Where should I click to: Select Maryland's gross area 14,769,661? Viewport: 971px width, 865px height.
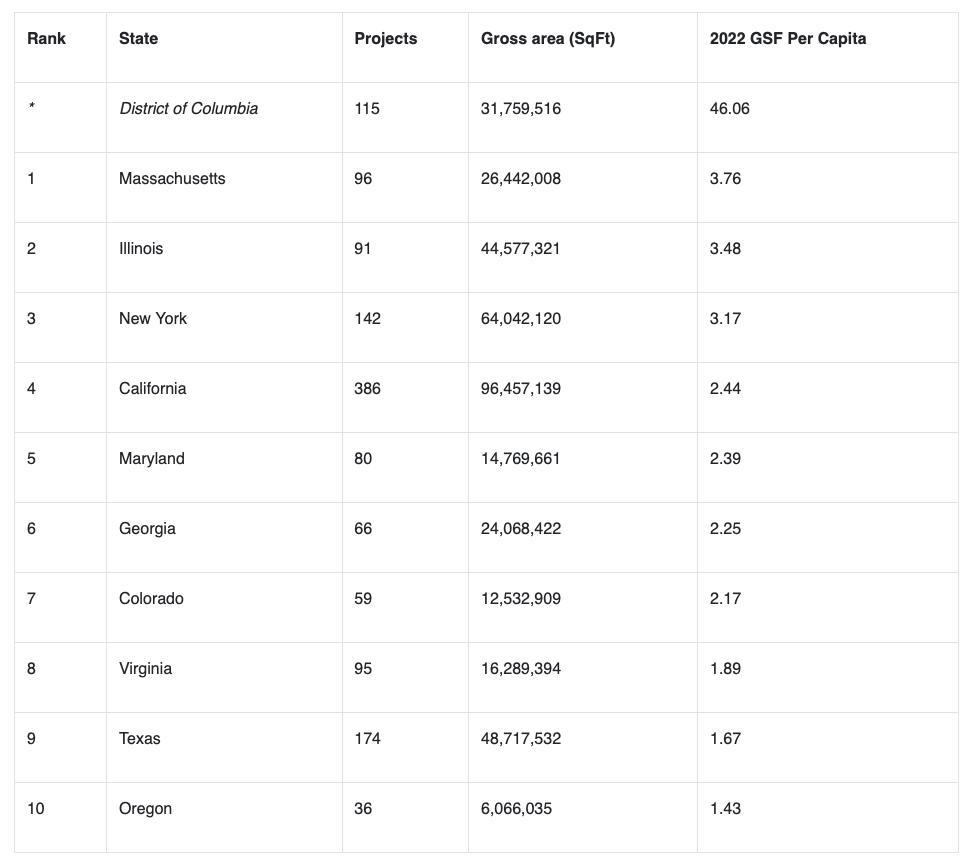pyautogui.click(x=520, y=458)
